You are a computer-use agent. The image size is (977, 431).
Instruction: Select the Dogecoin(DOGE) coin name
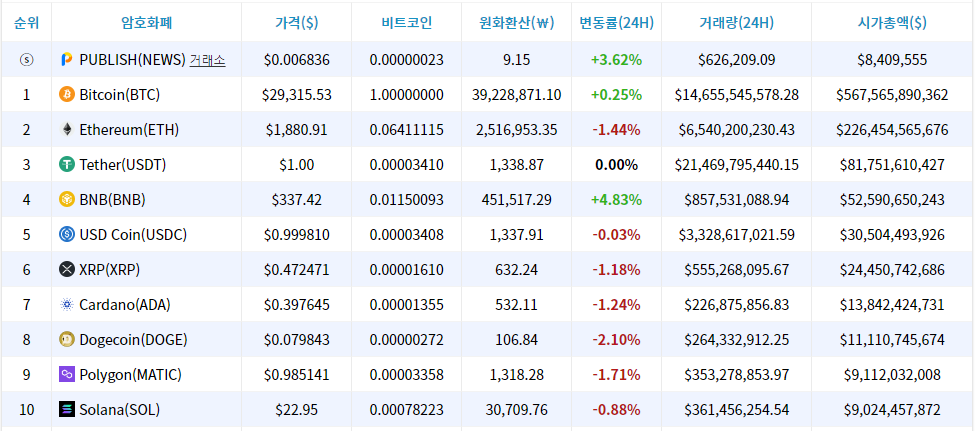tap(133, 339)
